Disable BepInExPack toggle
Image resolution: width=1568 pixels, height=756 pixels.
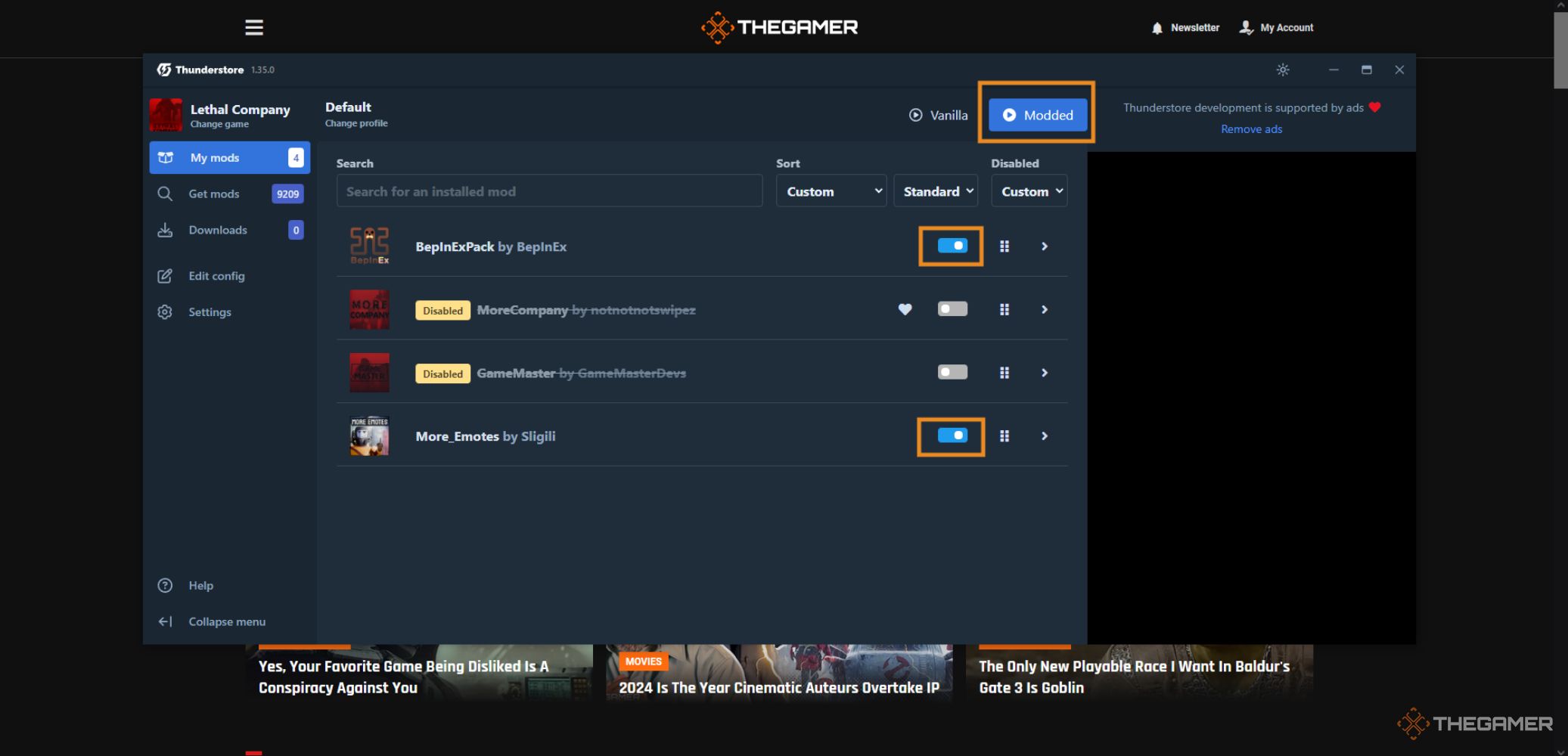point(952,246)
